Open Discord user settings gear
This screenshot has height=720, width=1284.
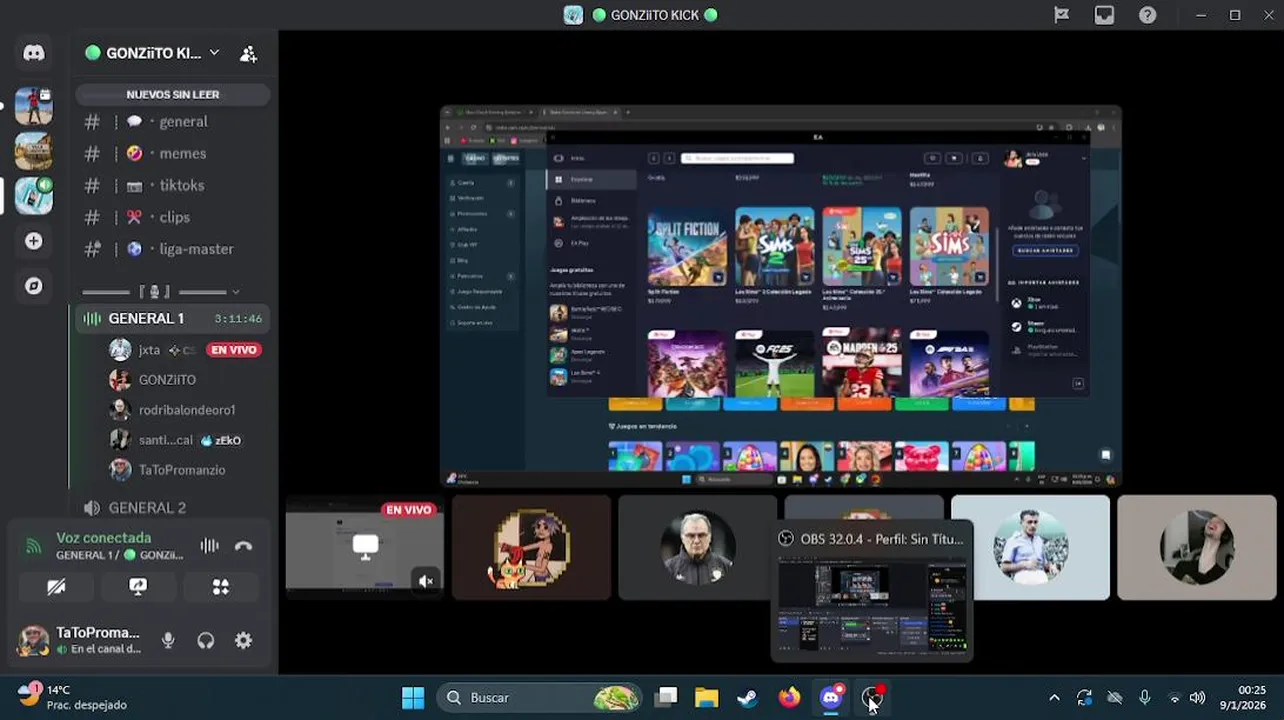[x=243, y=641]
